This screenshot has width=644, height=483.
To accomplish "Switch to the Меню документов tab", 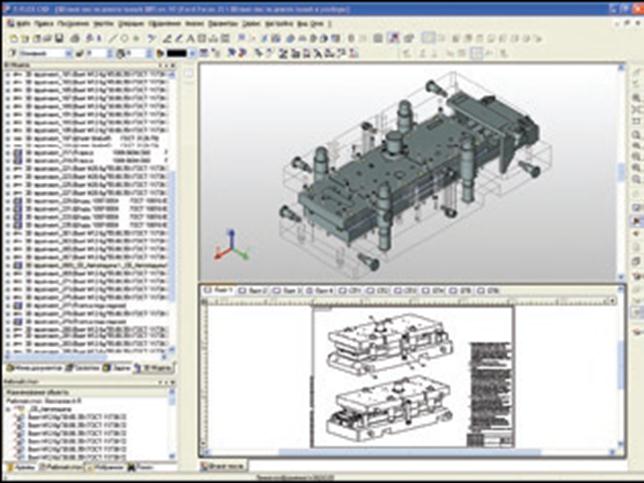I will click(x=34, y=368).
